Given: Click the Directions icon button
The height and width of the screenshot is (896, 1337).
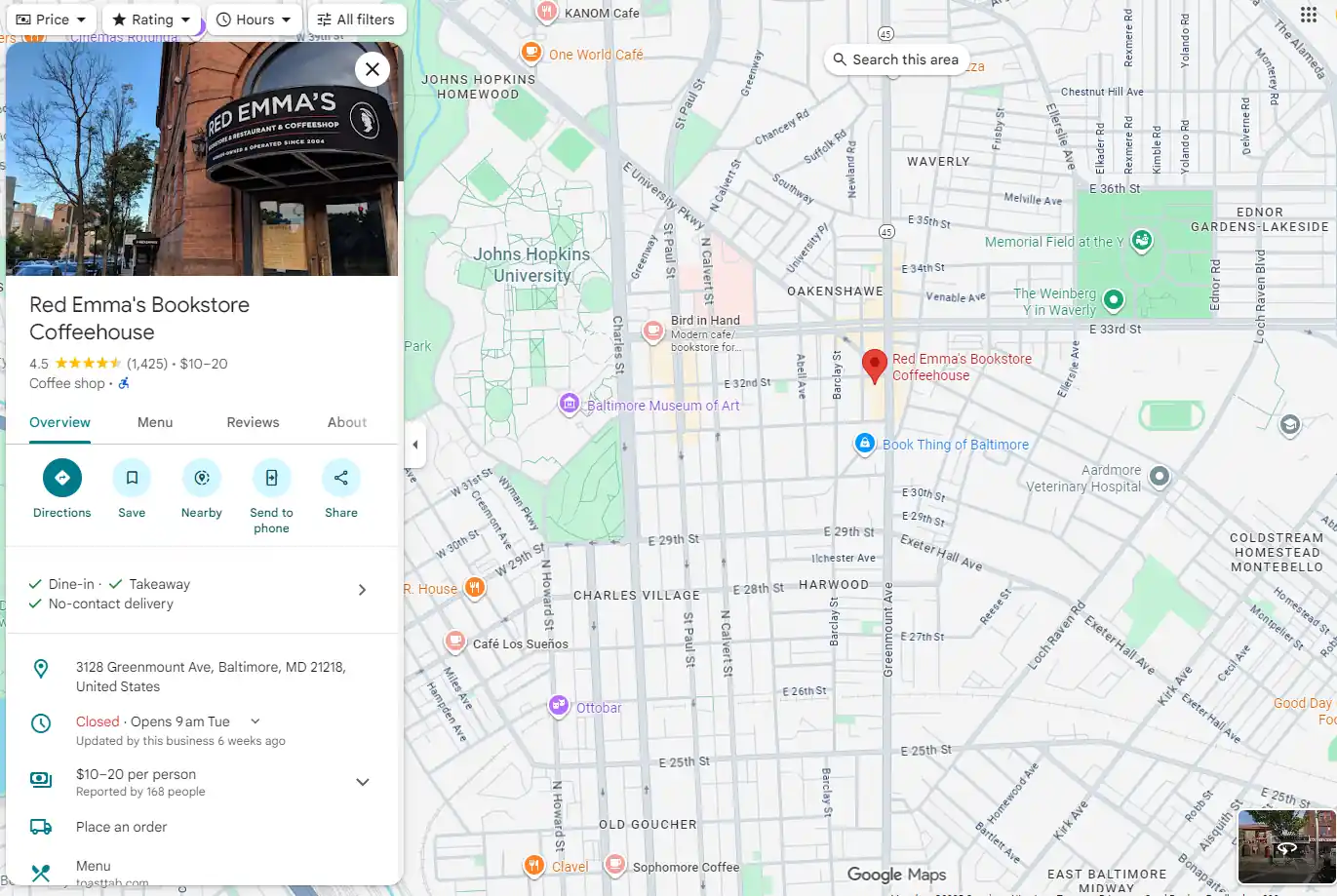Looking at the screenshot, I should click(62, 478).
